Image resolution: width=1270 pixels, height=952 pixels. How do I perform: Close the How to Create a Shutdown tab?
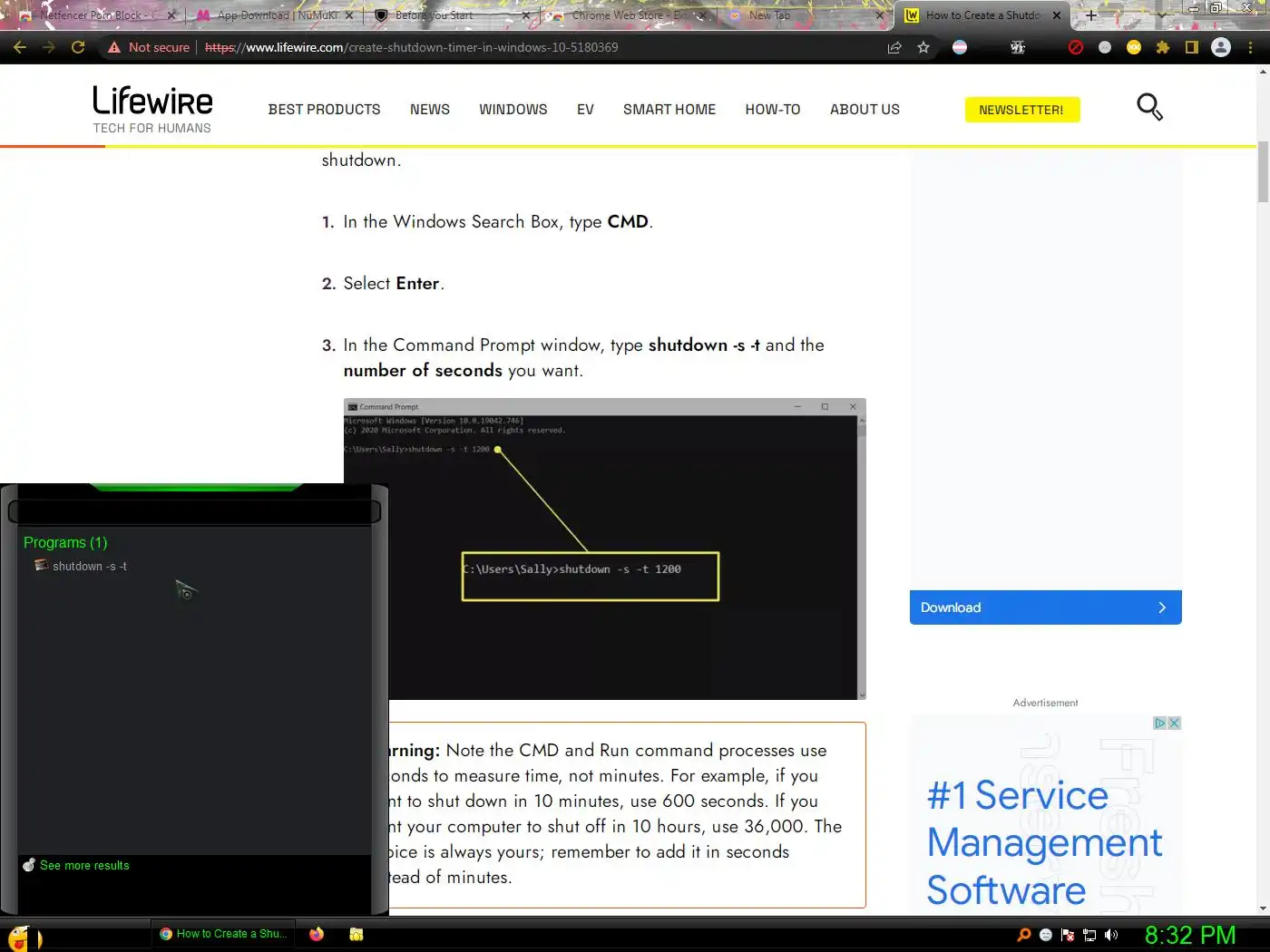click(x=1056, y=15)
